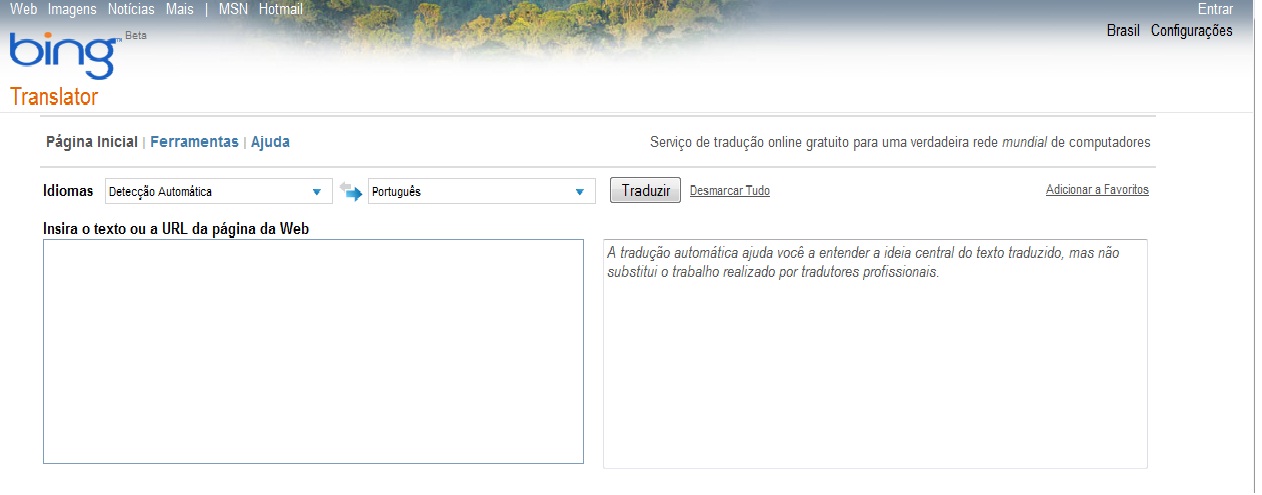Click Entrar to sign in
The height and width of the screenshot is (495, 1262).
[x=1215, y=9]
